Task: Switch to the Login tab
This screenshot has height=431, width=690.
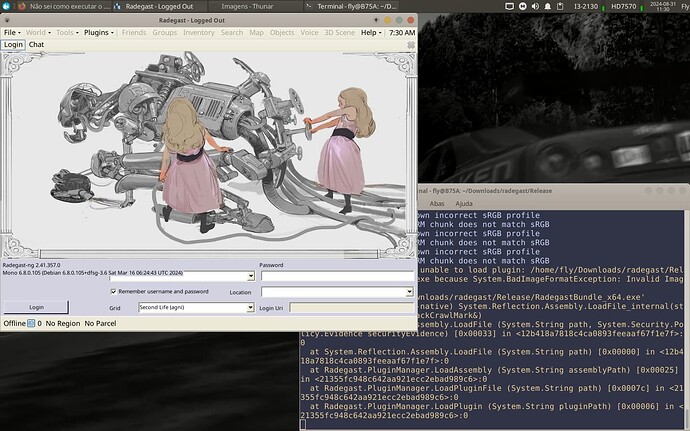Action: point(13,44)
